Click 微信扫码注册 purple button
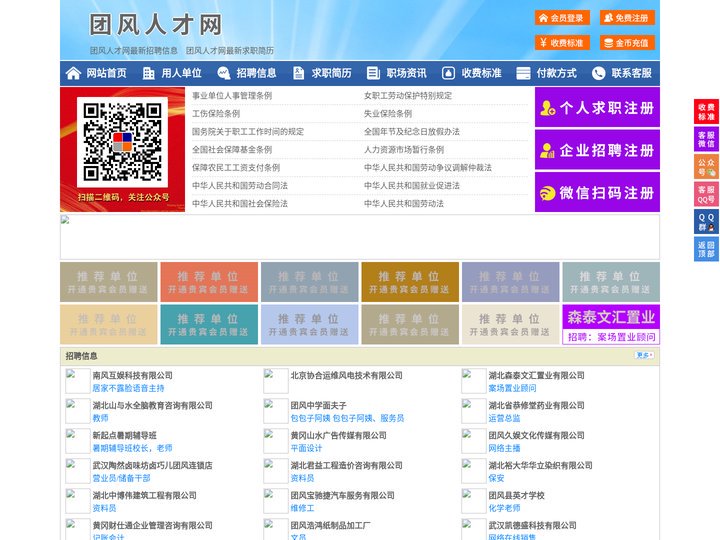The width and height of the screenshot is (720, 540). click(x=597, y=192)
